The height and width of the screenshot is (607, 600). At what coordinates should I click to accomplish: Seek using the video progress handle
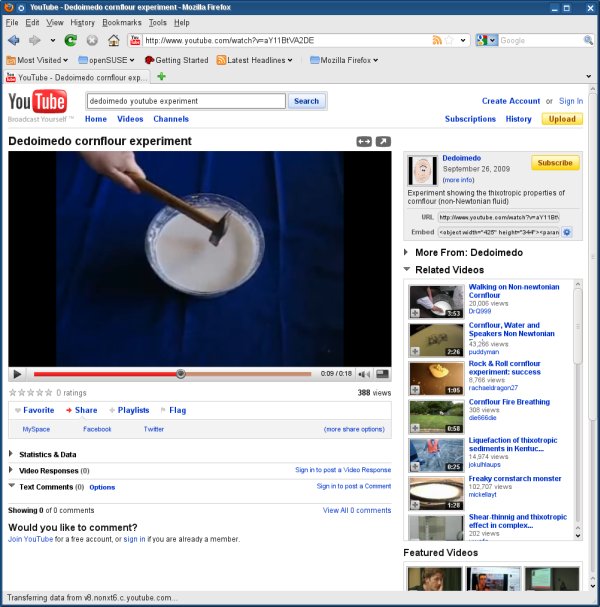click(180, 374)
